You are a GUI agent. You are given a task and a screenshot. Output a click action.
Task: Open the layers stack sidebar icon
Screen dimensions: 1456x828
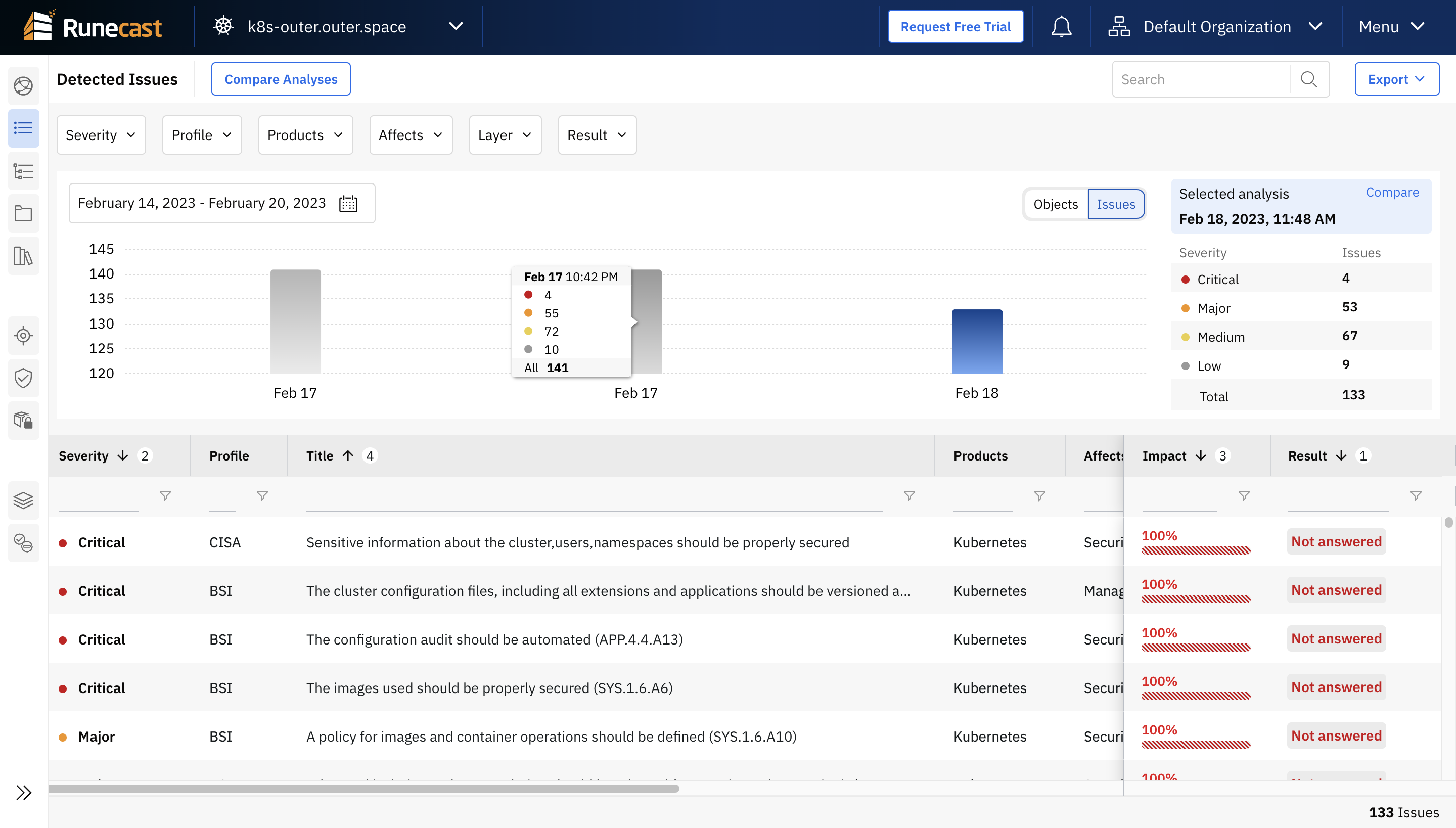click(x=23, y=500)
